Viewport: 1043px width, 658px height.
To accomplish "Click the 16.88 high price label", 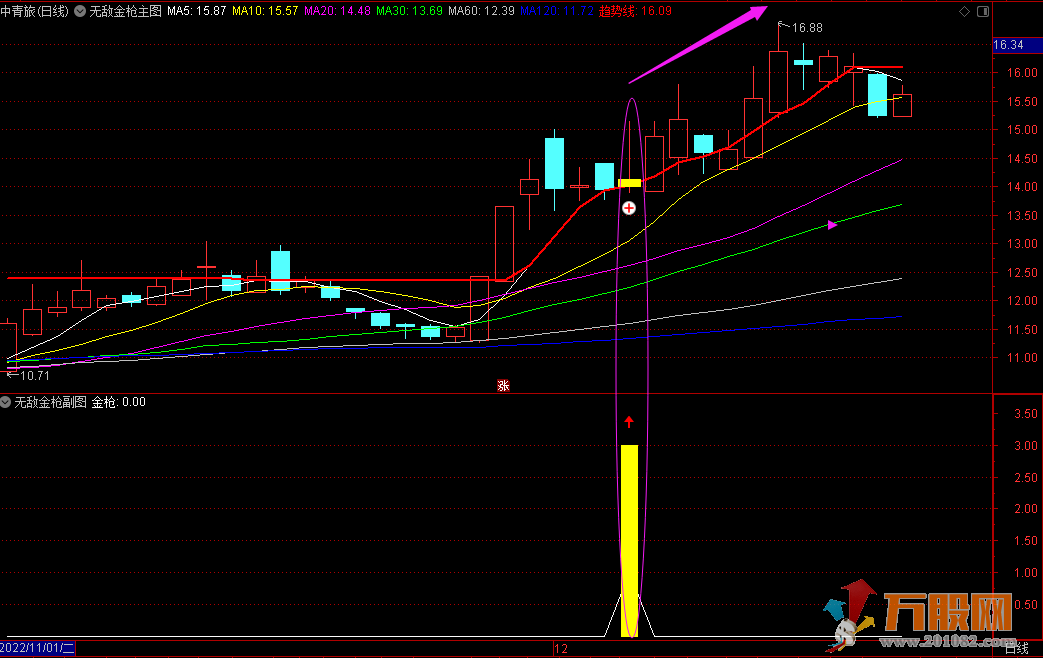I will pyautogui.click(x=807, y=28).
